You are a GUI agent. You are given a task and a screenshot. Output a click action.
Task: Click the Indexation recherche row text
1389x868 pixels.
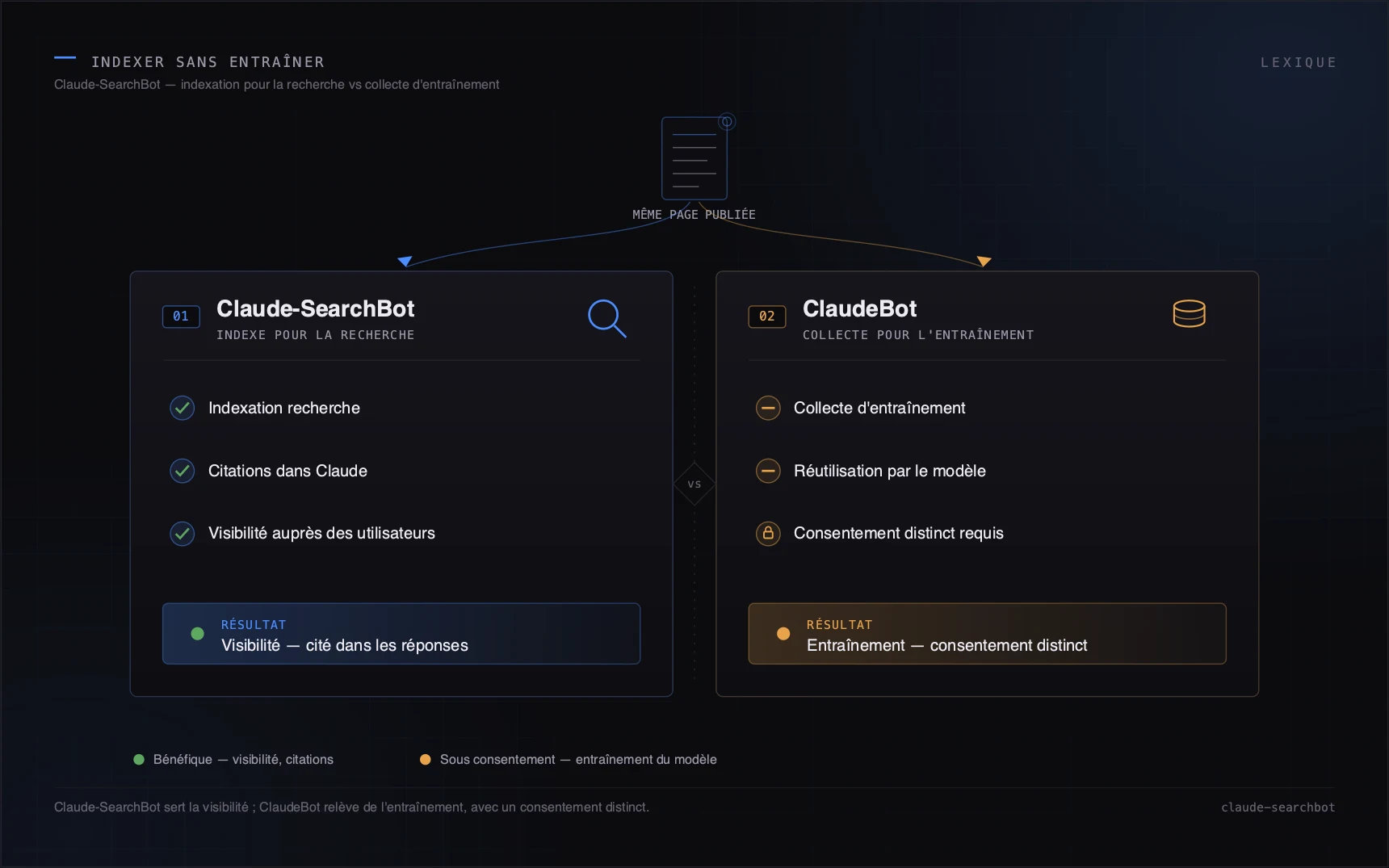pyautogui.click(x=284, y=408)
